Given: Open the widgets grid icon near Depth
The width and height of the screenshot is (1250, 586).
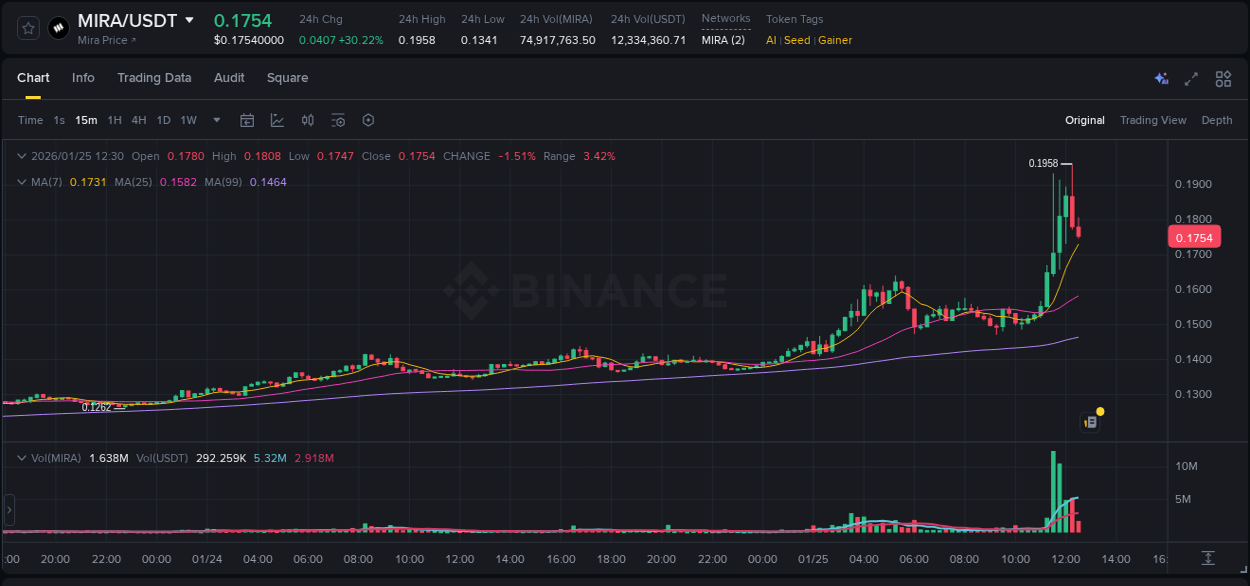Looking at the screenshot, I should [1222, 78].
